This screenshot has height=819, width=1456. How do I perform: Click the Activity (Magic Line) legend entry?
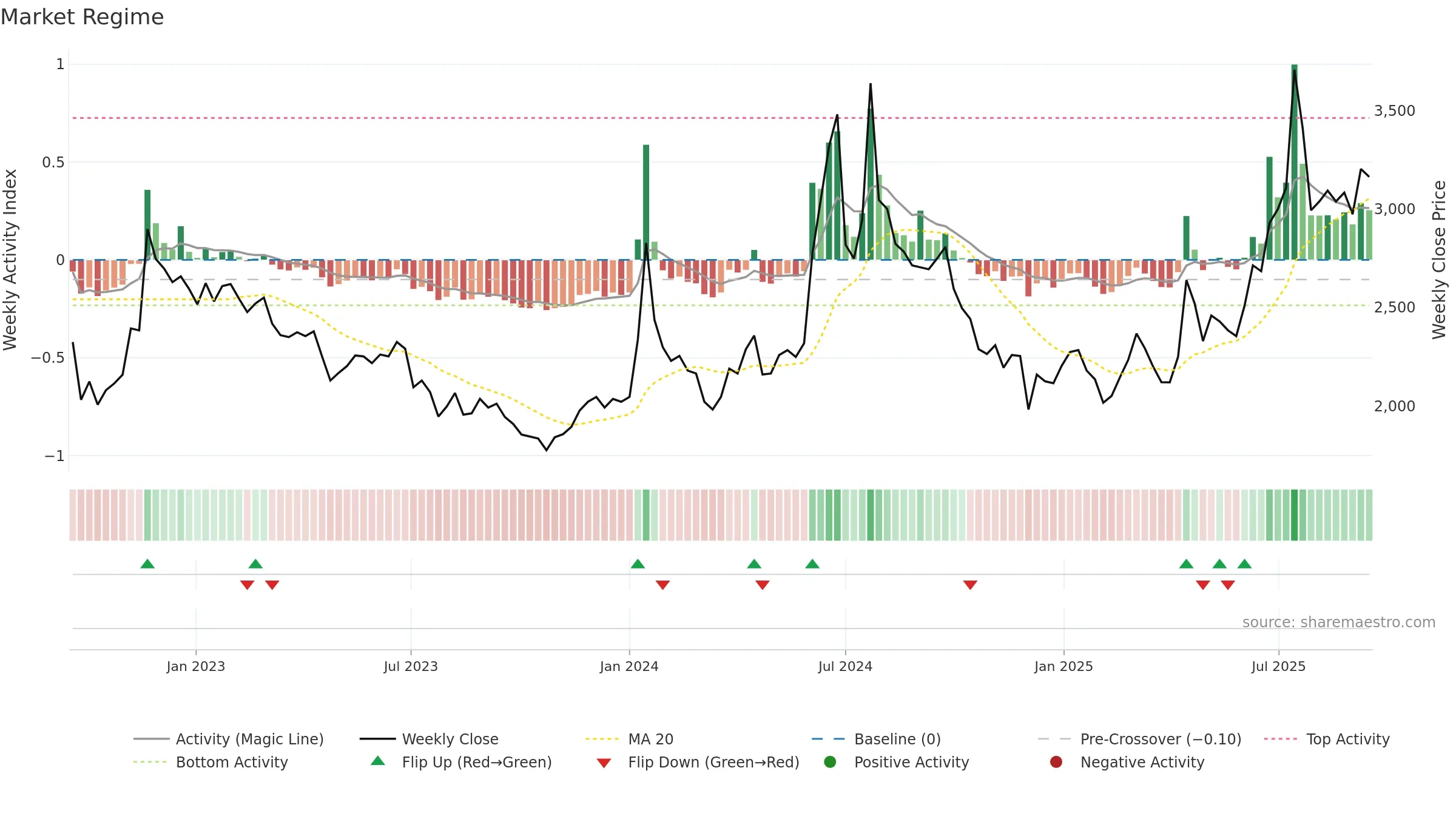tap(229, 739)
